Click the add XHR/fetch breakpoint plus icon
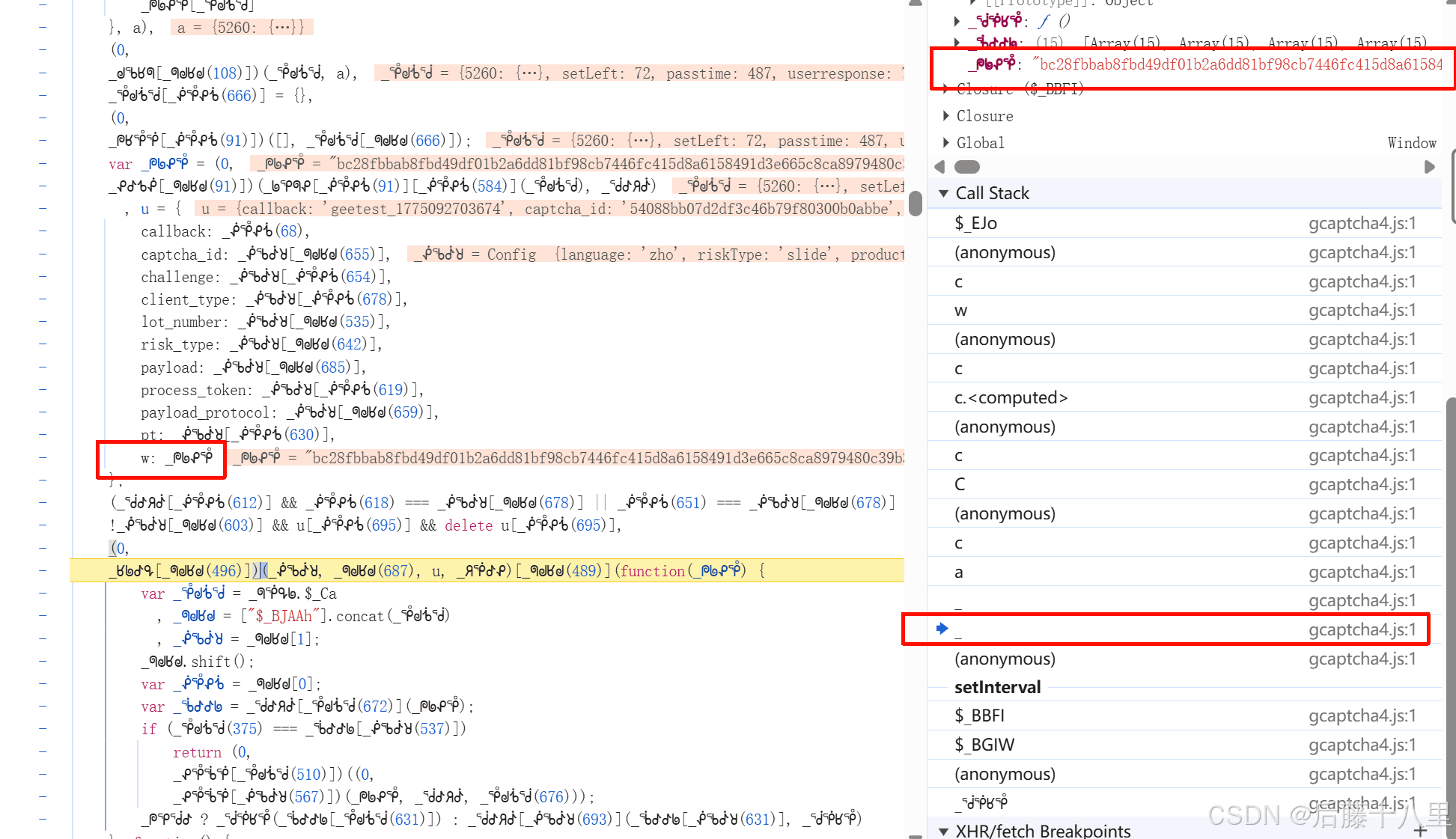The height and width of the screenshot is (839, 1456). coord(1420,830)
